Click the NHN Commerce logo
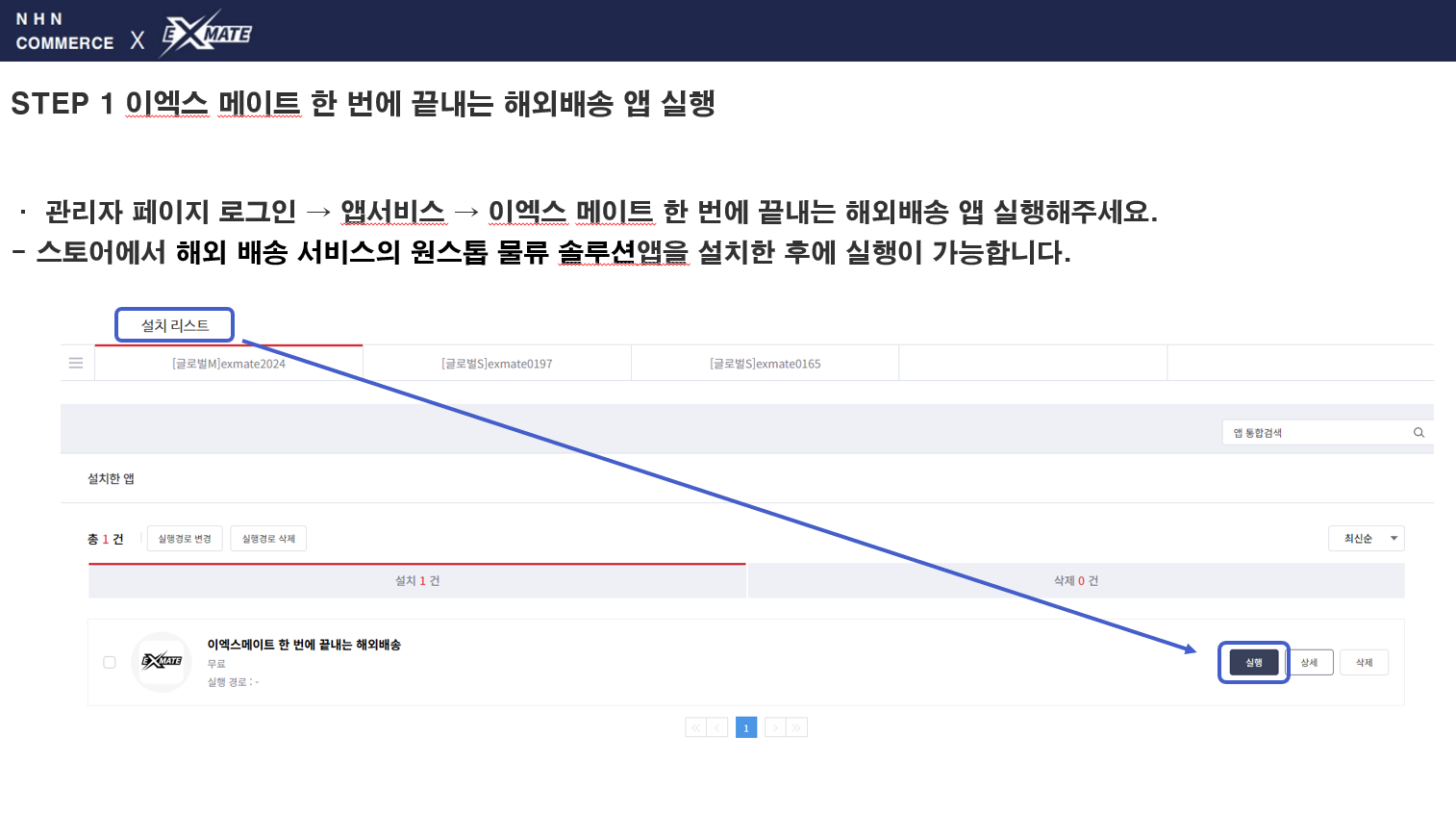 click(64, 32)
